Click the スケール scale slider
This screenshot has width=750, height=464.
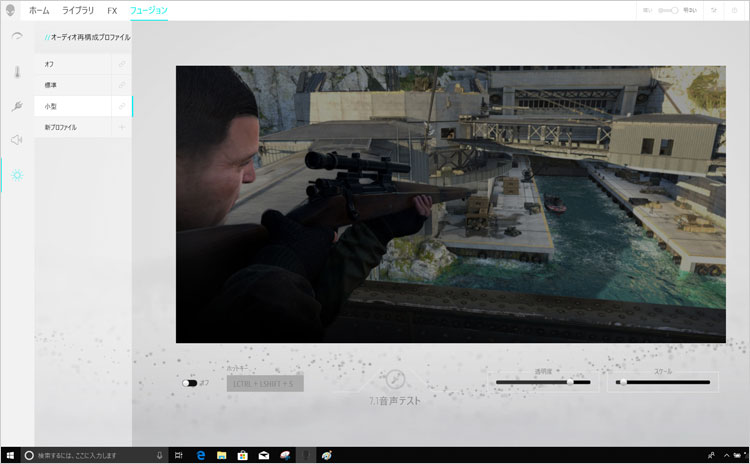click(665, 382)
